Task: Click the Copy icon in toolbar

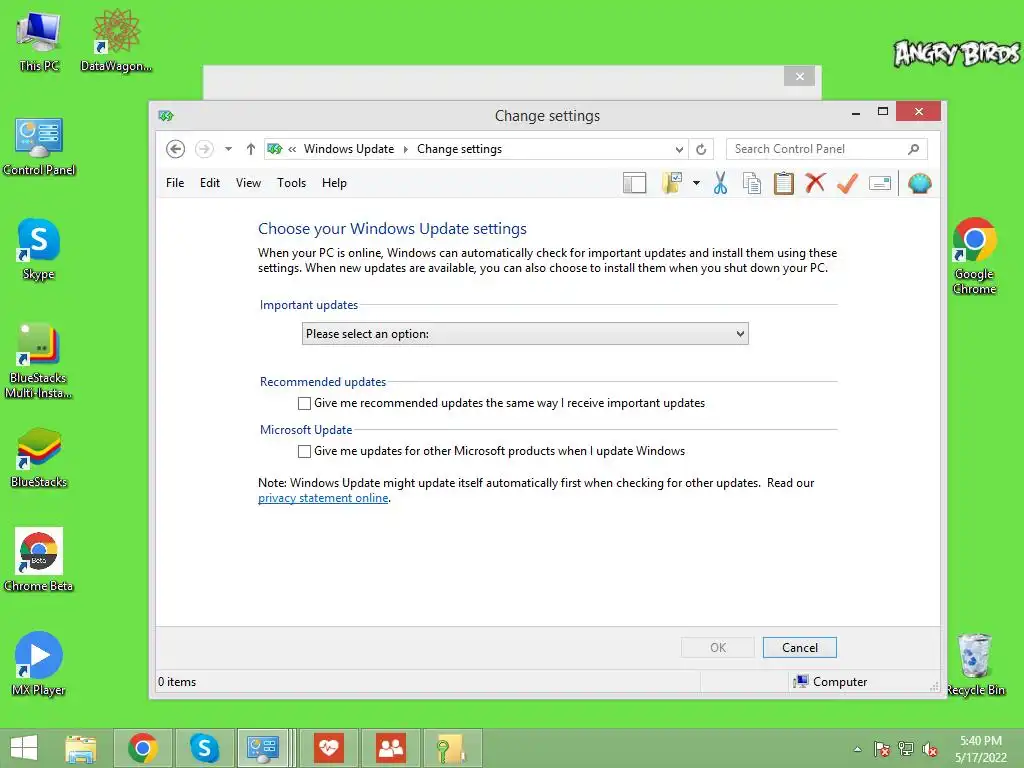Action: pyautogui.click(x=752, y=184)
